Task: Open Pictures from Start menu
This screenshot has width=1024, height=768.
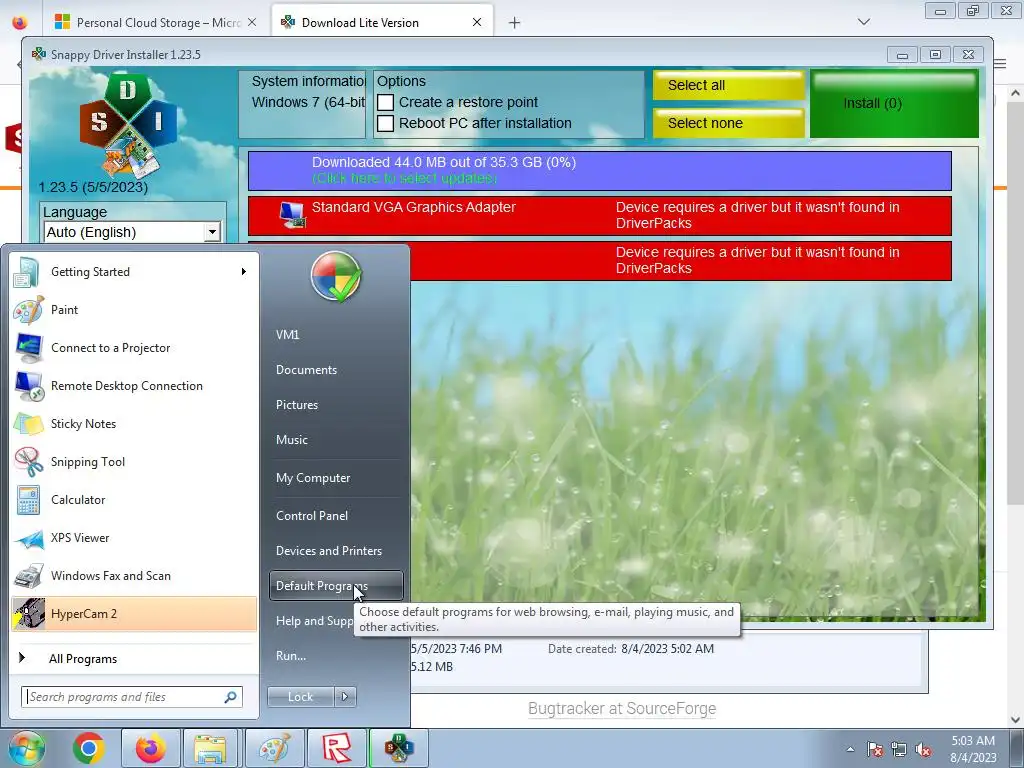Action: pyautogui.click(x=336, y=405)
